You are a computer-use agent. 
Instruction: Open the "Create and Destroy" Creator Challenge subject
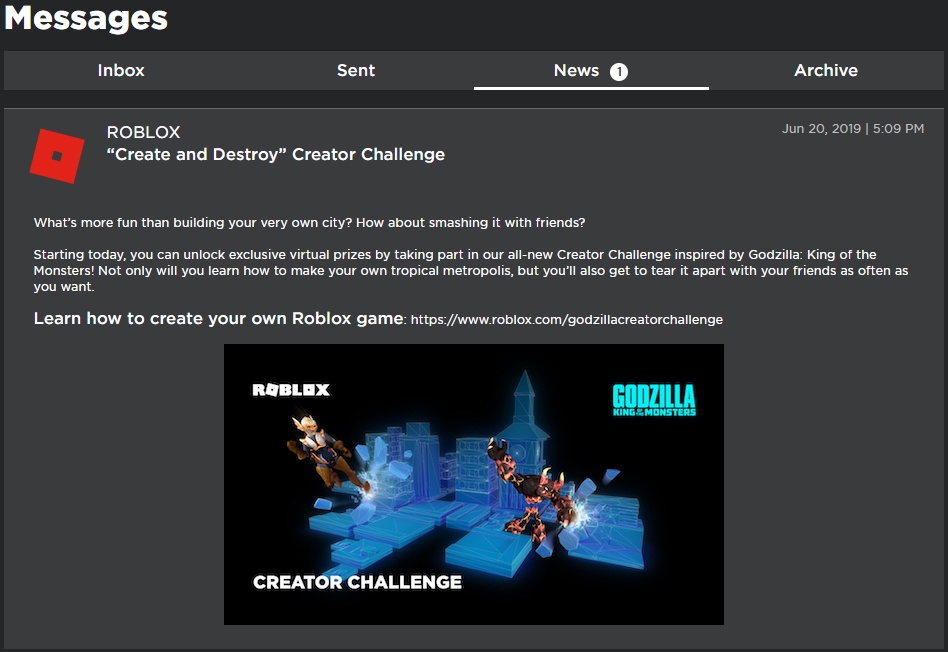pyautogui.click(x=275, y=154)
